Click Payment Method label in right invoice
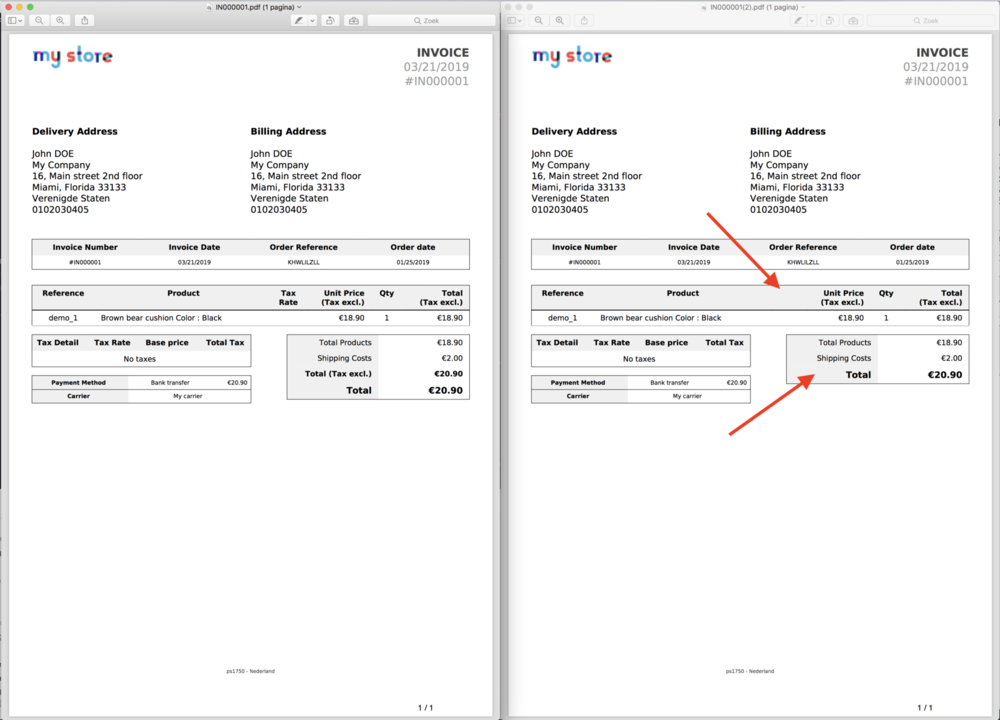 tap(578, 383)
